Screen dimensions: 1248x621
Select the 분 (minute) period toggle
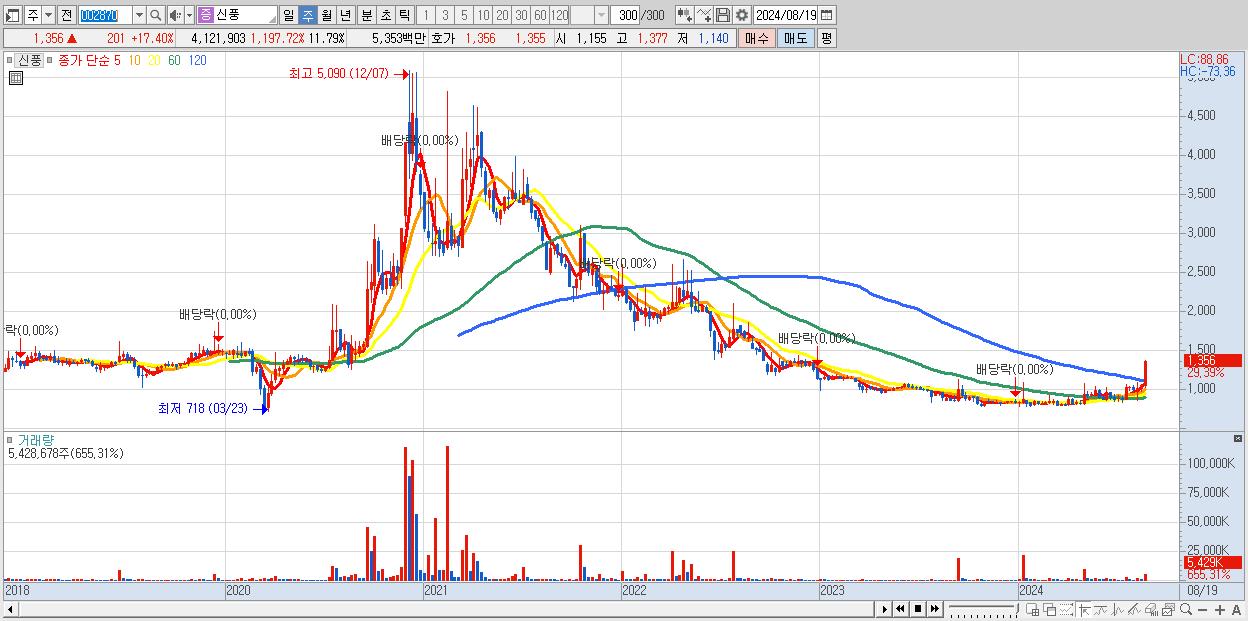[366, 15]
